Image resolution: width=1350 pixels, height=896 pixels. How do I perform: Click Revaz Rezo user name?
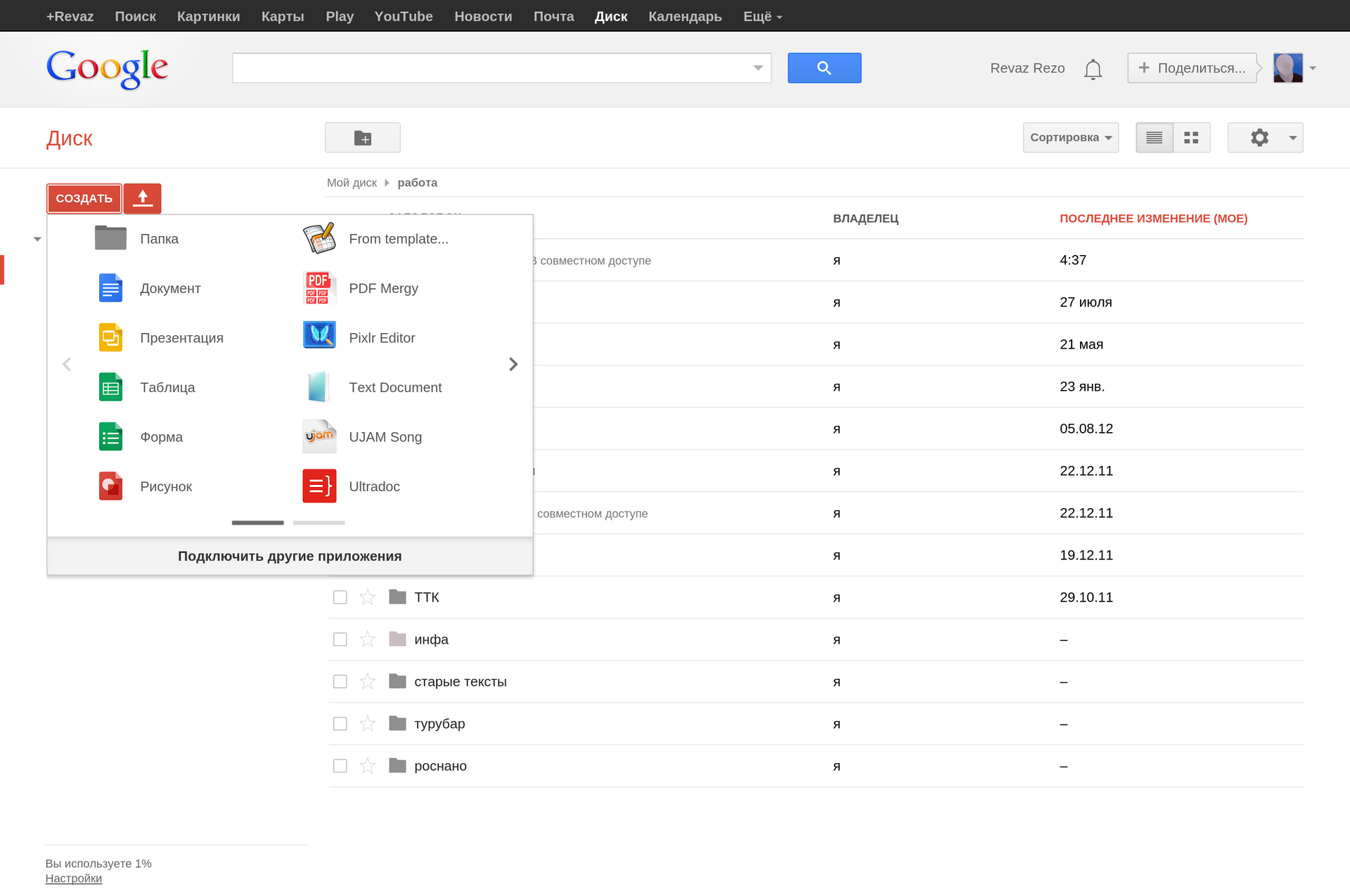1027,68
